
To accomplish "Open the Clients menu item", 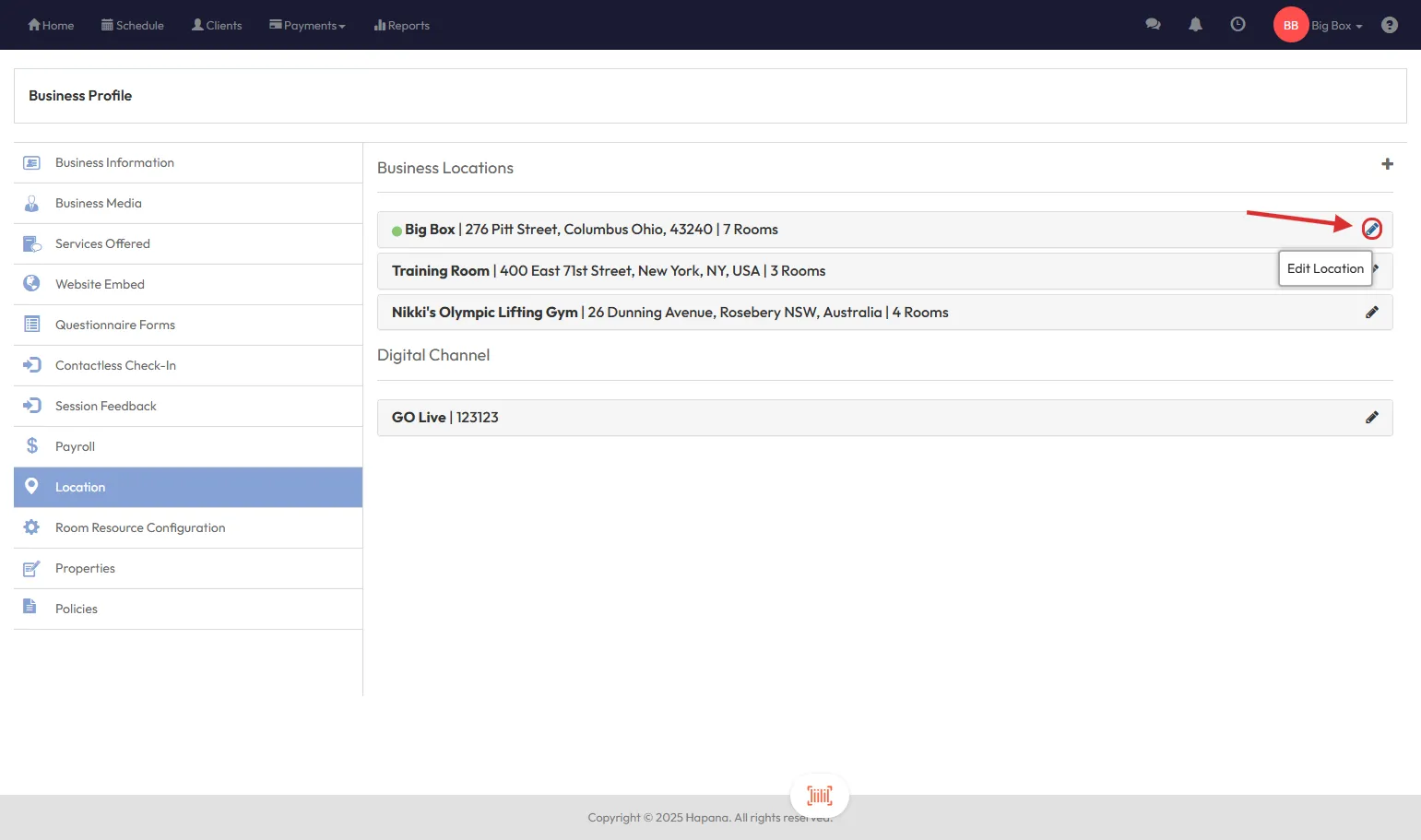I will click(217, 26).
